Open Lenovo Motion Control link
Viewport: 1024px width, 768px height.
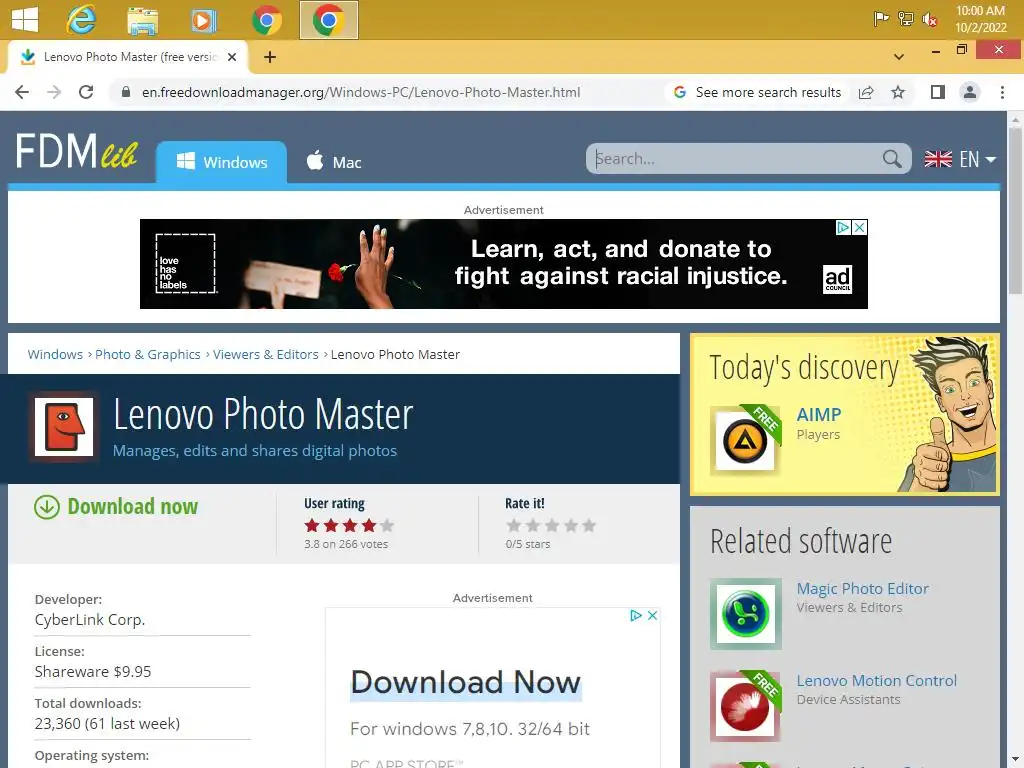tap(876, 680)
